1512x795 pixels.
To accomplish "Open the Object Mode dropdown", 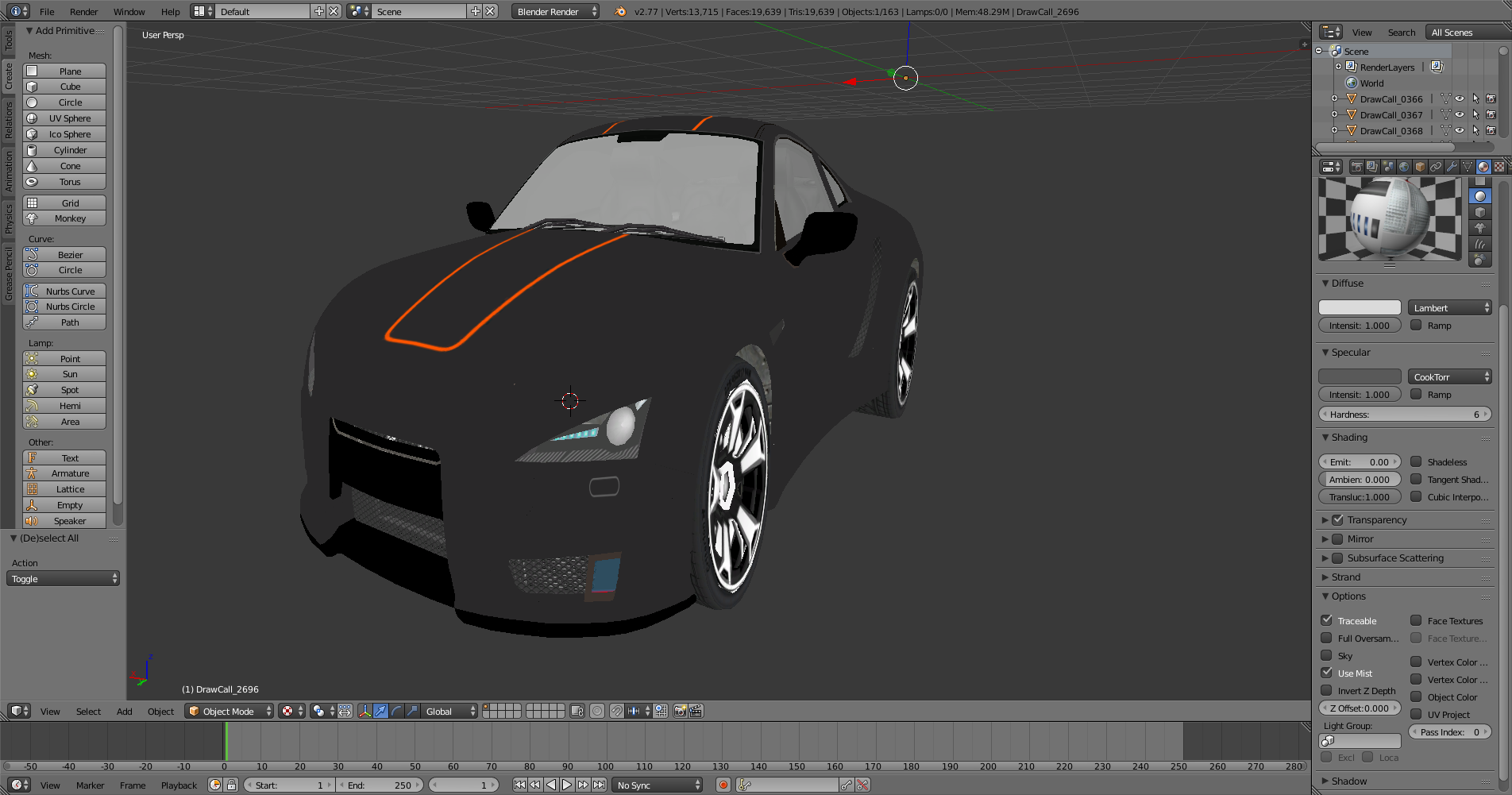I will [229, 711].
